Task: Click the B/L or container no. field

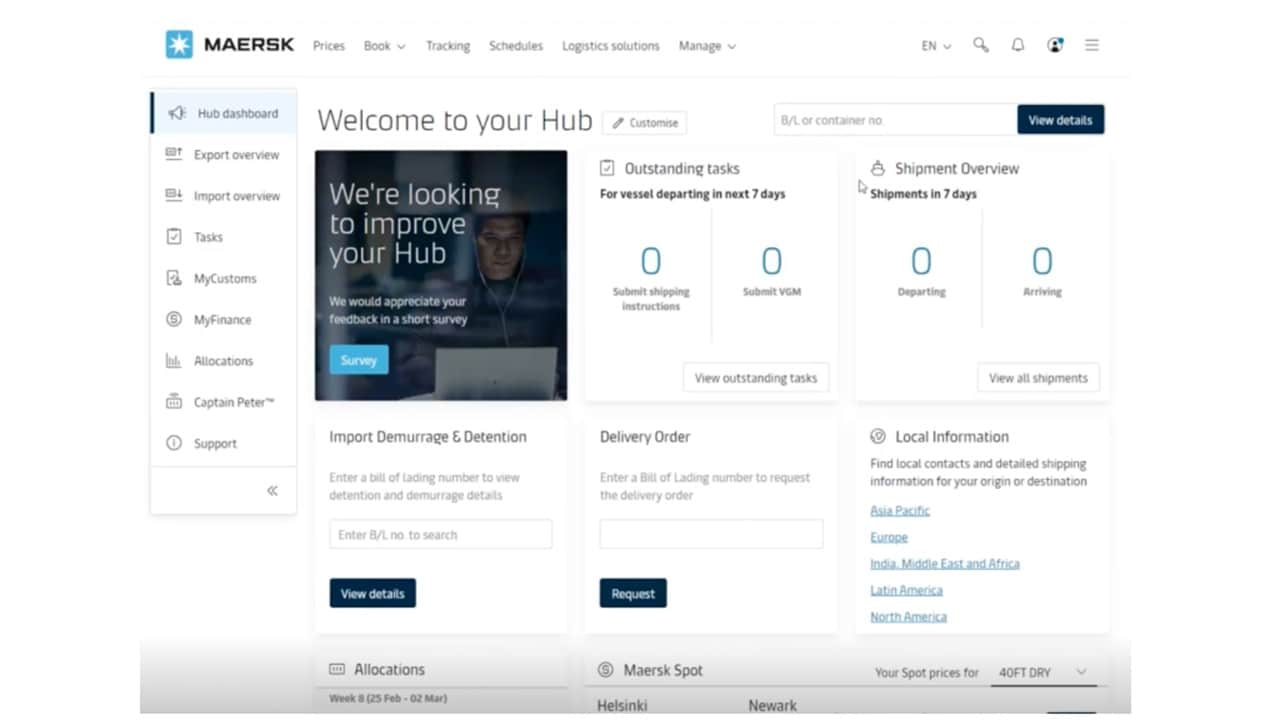Action: [895, 120]
